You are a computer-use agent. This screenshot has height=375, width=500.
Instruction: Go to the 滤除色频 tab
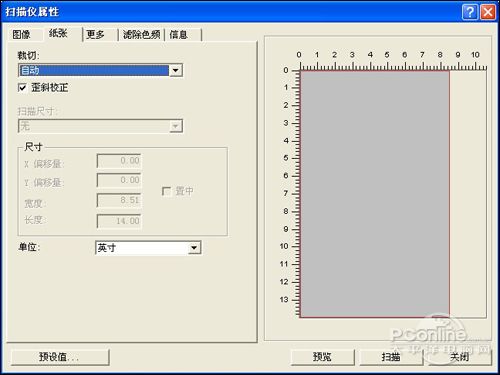(142, 34)
